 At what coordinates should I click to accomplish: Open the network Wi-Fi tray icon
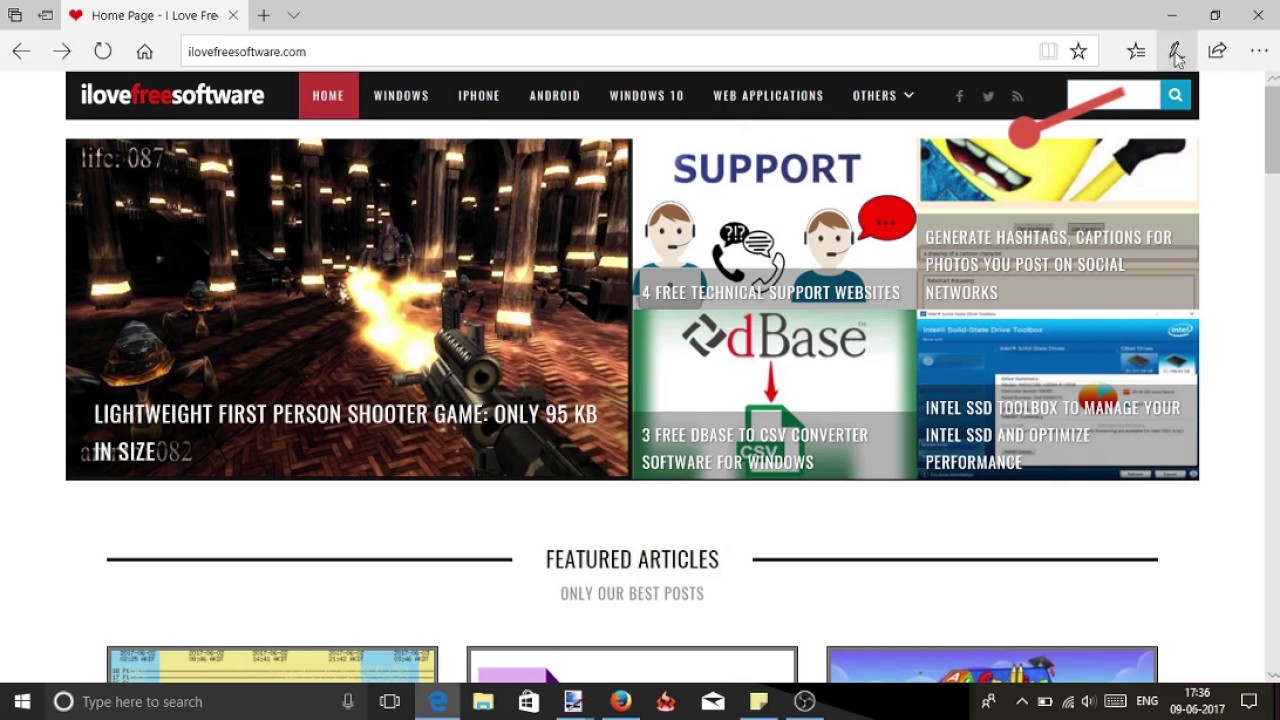point(1068,701)
